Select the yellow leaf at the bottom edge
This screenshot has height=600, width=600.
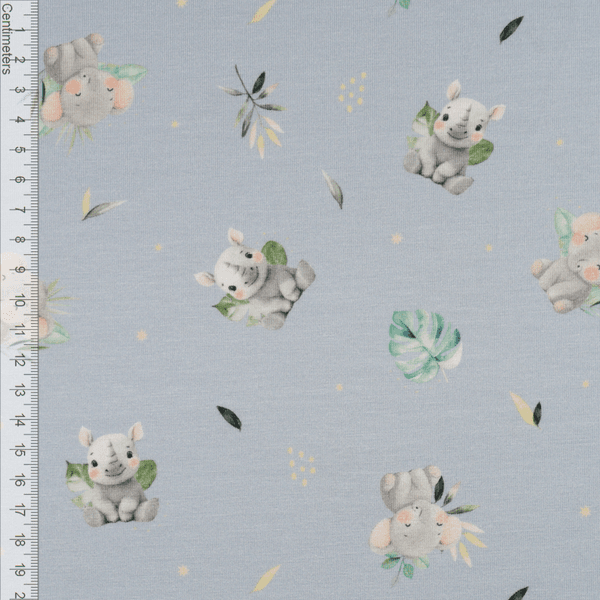[x=266, y=578]
